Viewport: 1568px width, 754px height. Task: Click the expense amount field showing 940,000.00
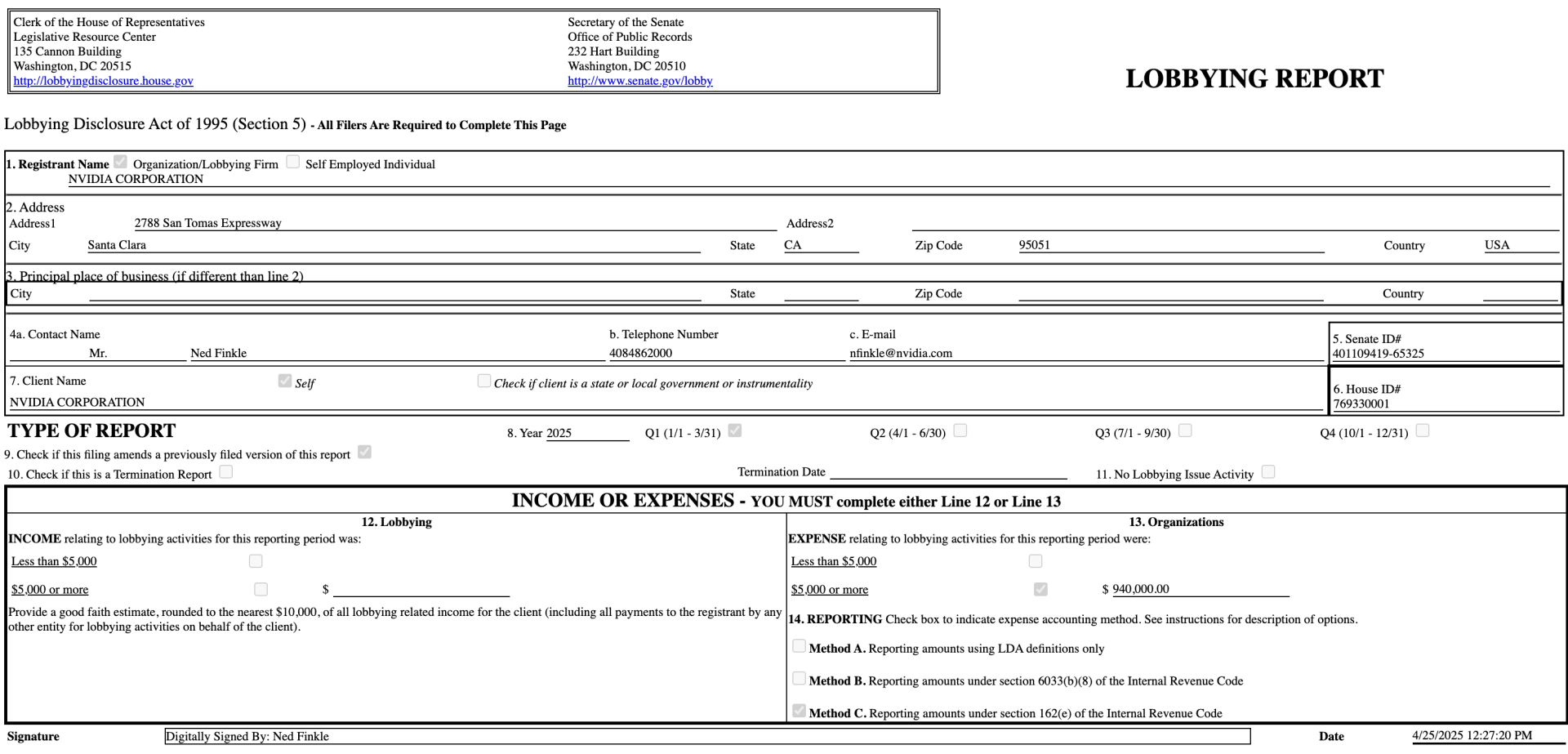pyautogui.click(x=1200, y=589)
